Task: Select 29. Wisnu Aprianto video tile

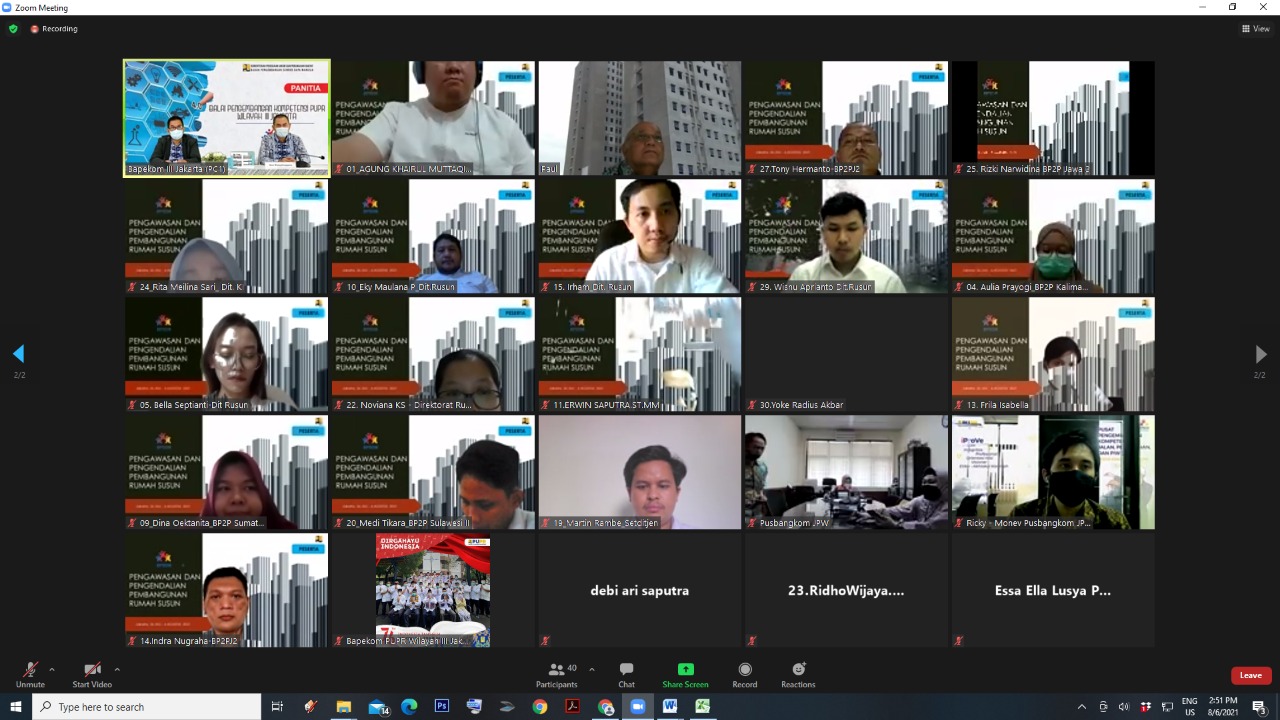Action: pyautogui.click(x=847, y=236)
